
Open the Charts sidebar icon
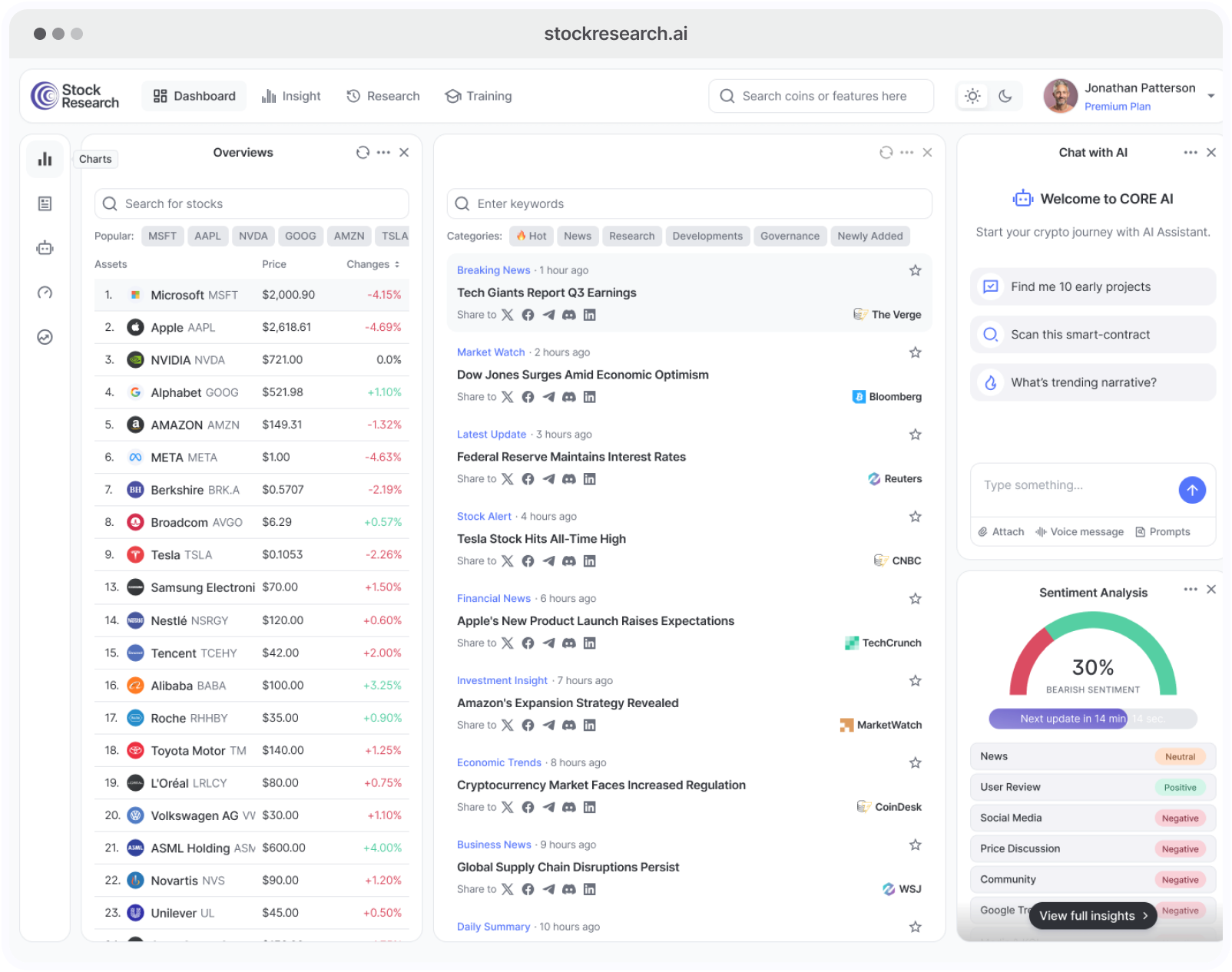pos(45,159)
